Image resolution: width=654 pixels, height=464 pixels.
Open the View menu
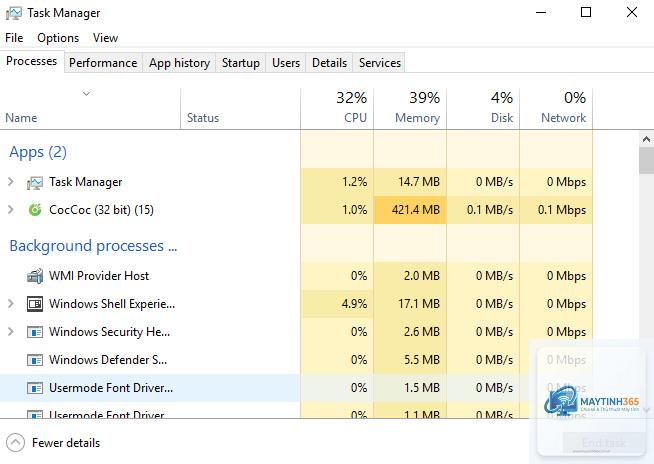coord(106,38)
